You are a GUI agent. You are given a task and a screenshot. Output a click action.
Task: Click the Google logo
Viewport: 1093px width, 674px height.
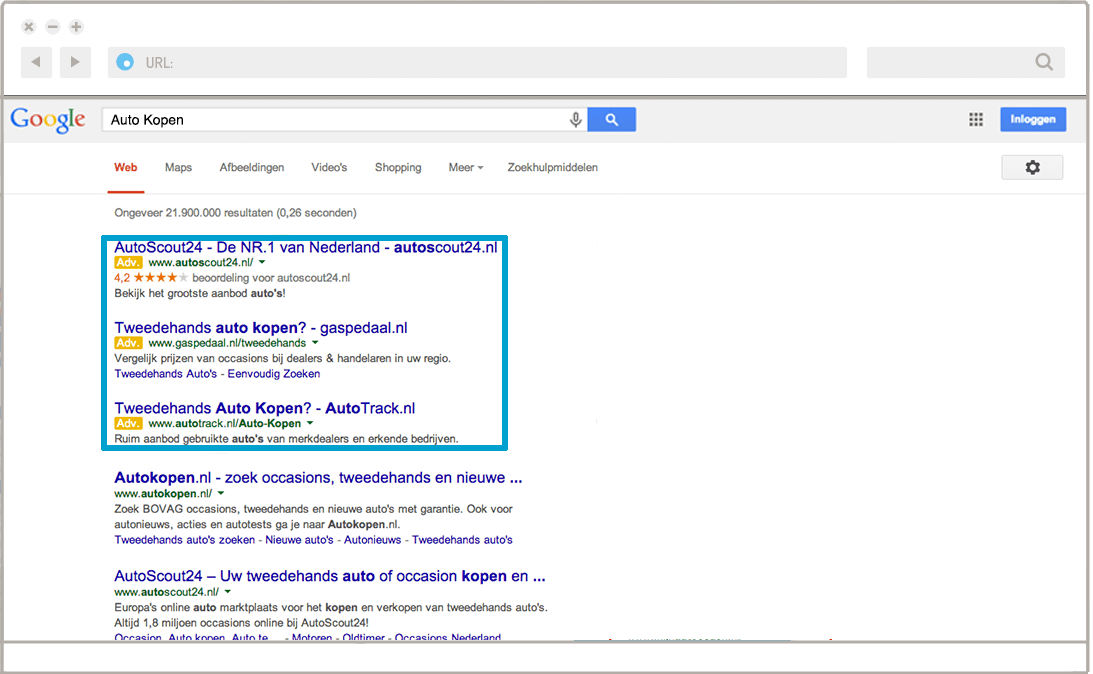pos(48,120)
